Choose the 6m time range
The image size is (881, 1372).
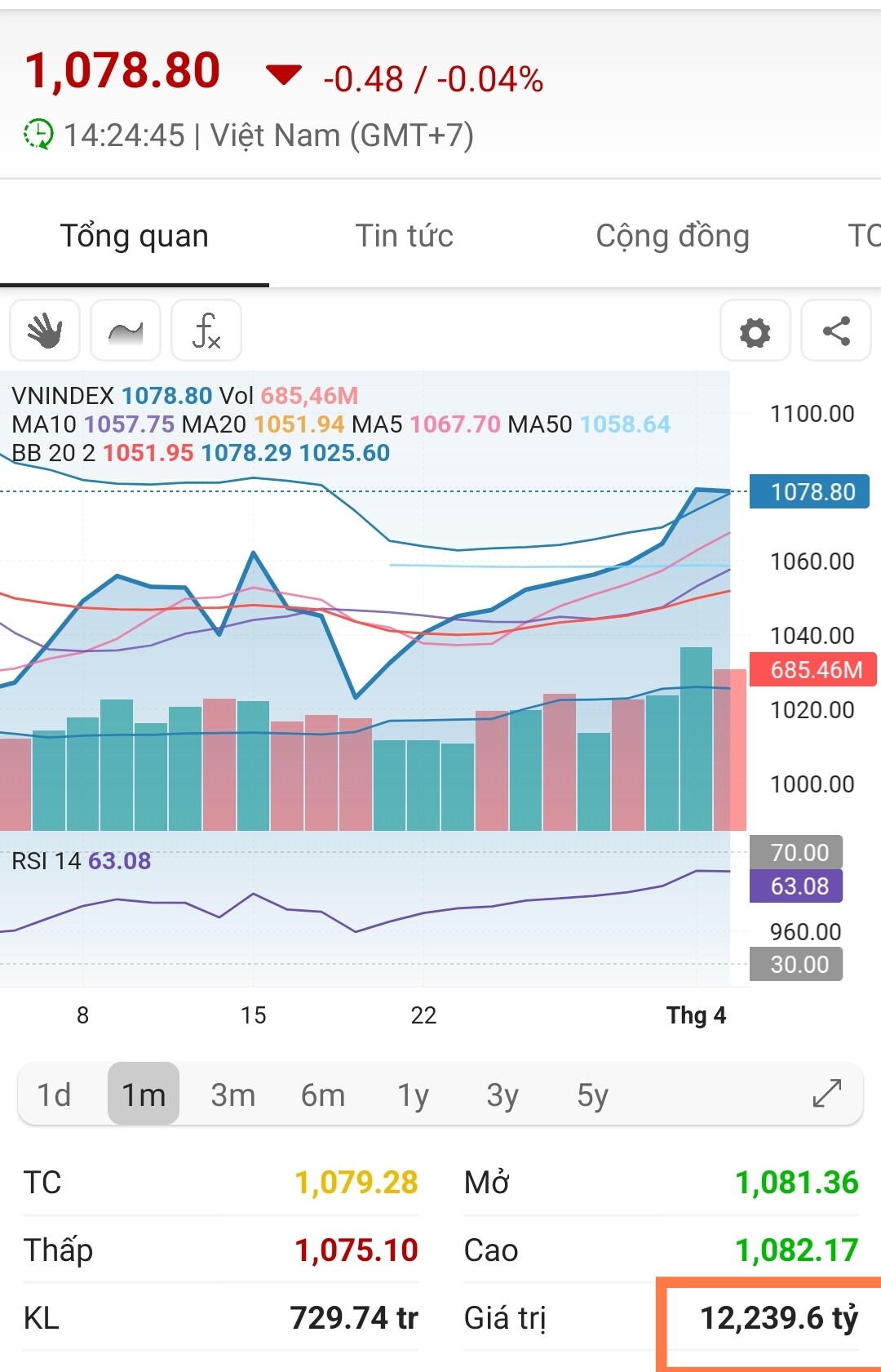(x=323, y=1094)
